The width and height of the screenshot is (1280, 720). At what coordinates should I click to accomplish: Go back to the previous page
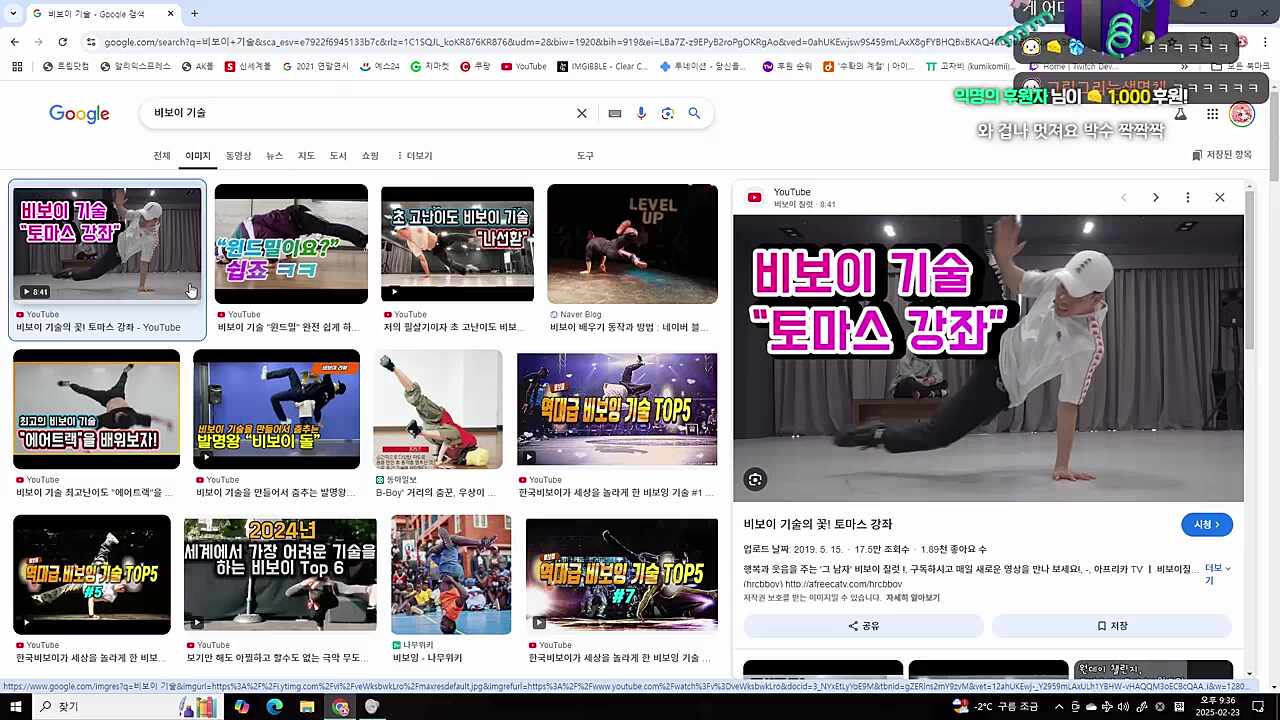pyautogui.click(x=14, y=42)
